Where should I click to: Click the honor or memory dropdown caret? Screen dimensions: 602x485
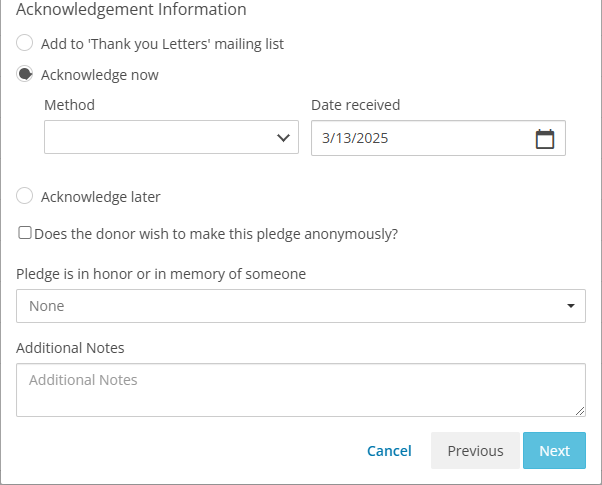571,306
